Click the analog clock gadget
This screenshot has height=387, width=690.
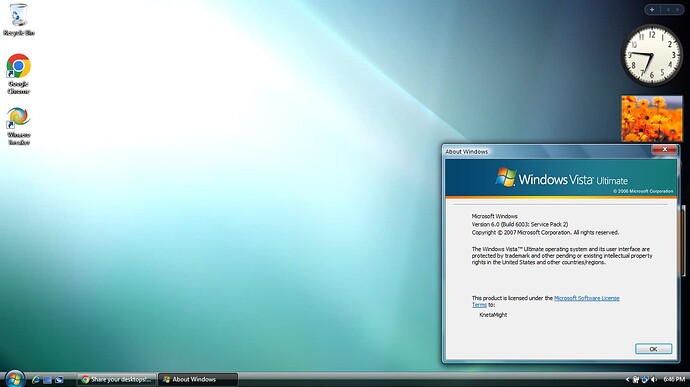(x=652, y=55)
